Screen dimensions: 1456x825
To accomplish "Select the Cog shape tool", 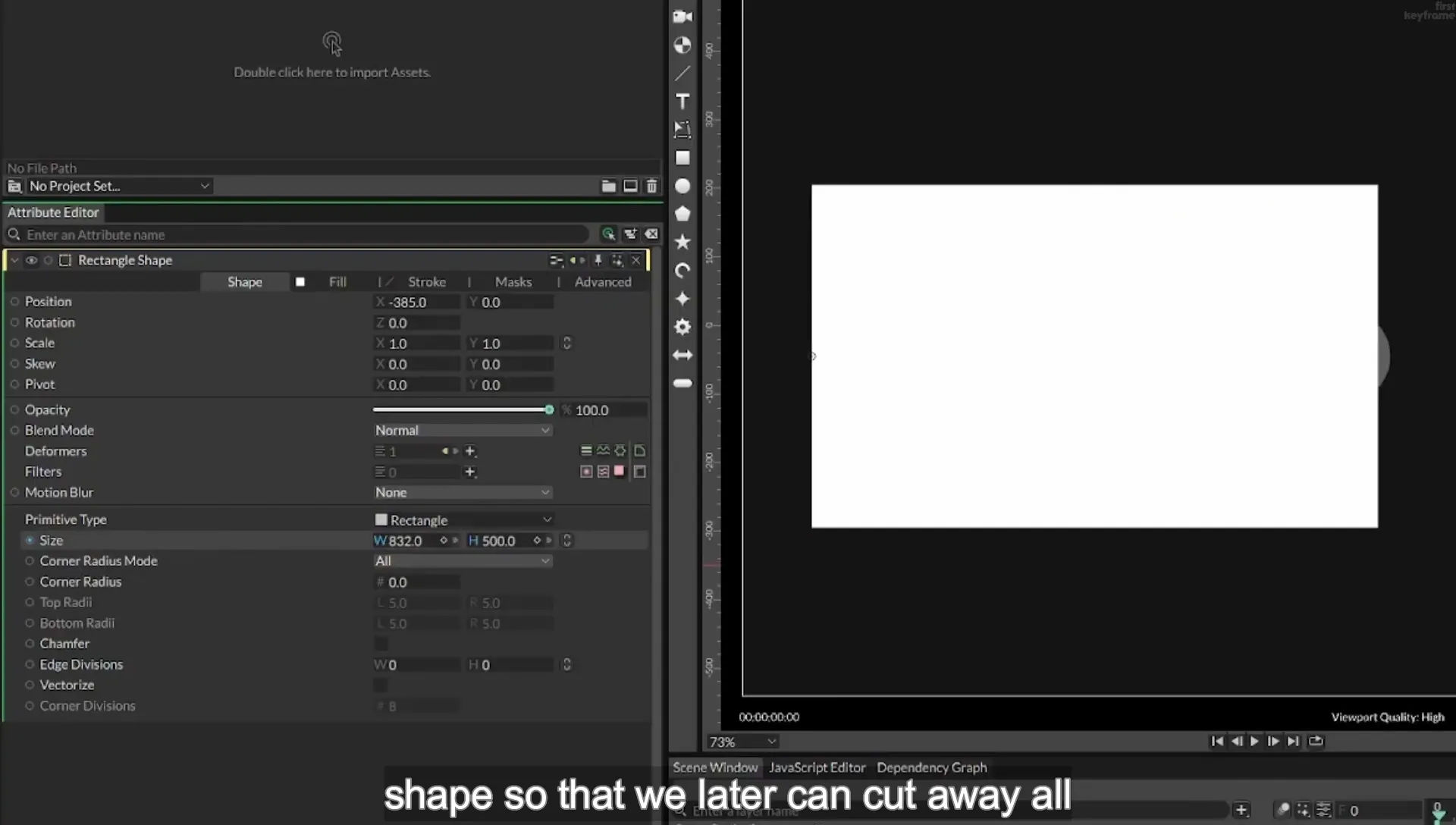I will [682, 327].
